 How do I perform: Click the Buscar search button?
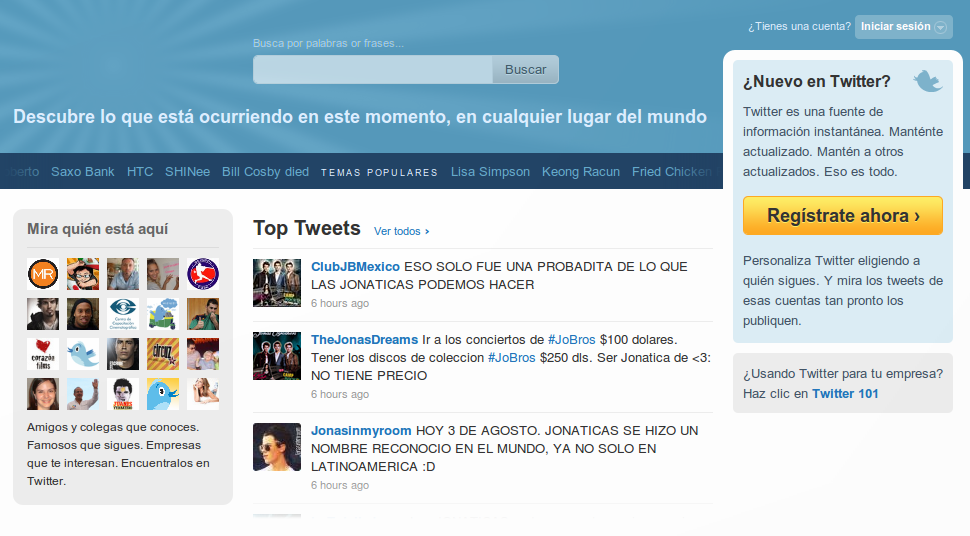tap(525, 69)
